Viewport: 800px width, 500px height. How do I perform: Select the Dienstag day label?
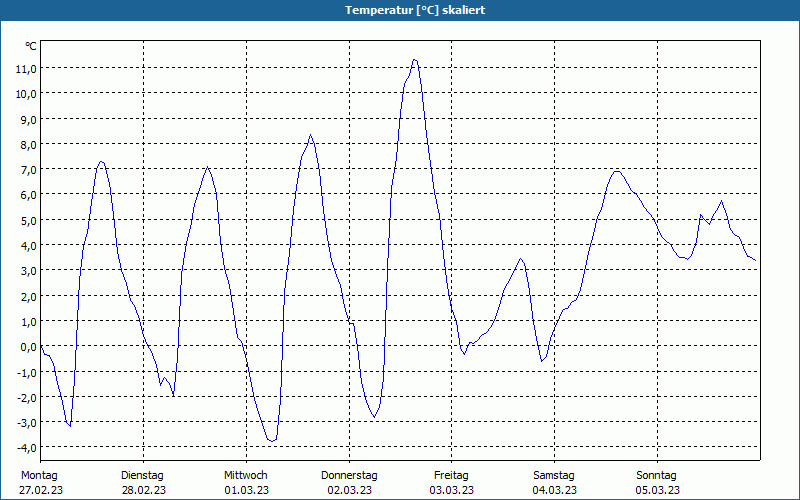click(142, 475)
